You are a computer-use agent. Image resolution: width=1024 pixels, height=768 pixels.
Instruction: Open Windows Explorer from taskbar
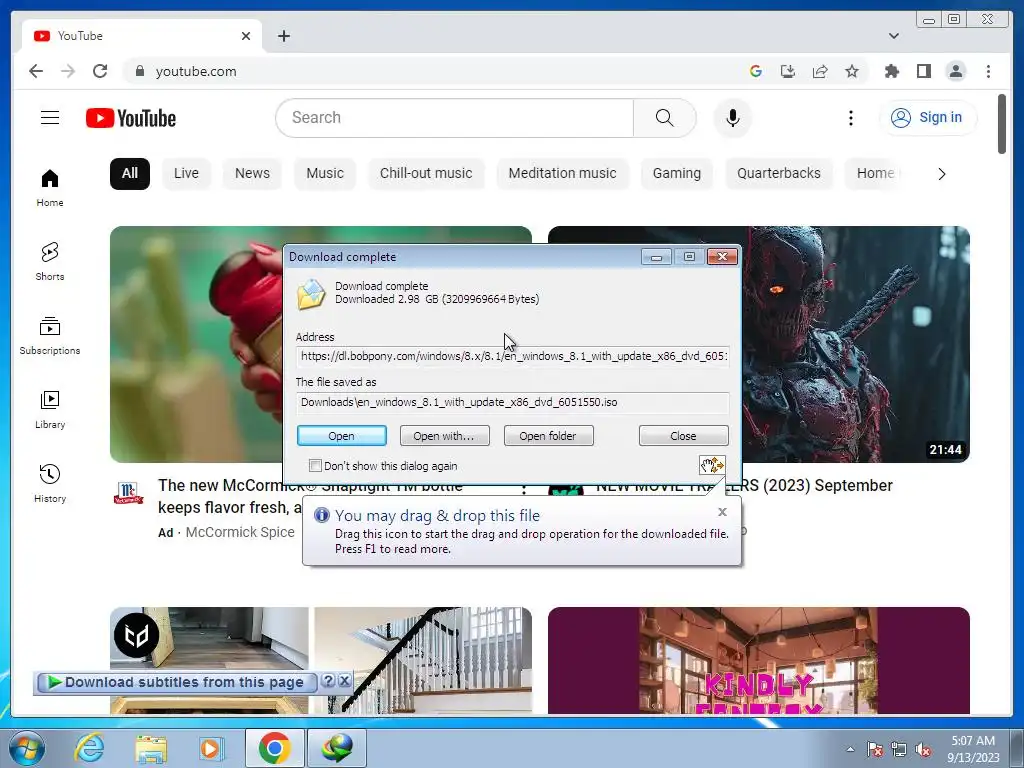coord(151,748)
